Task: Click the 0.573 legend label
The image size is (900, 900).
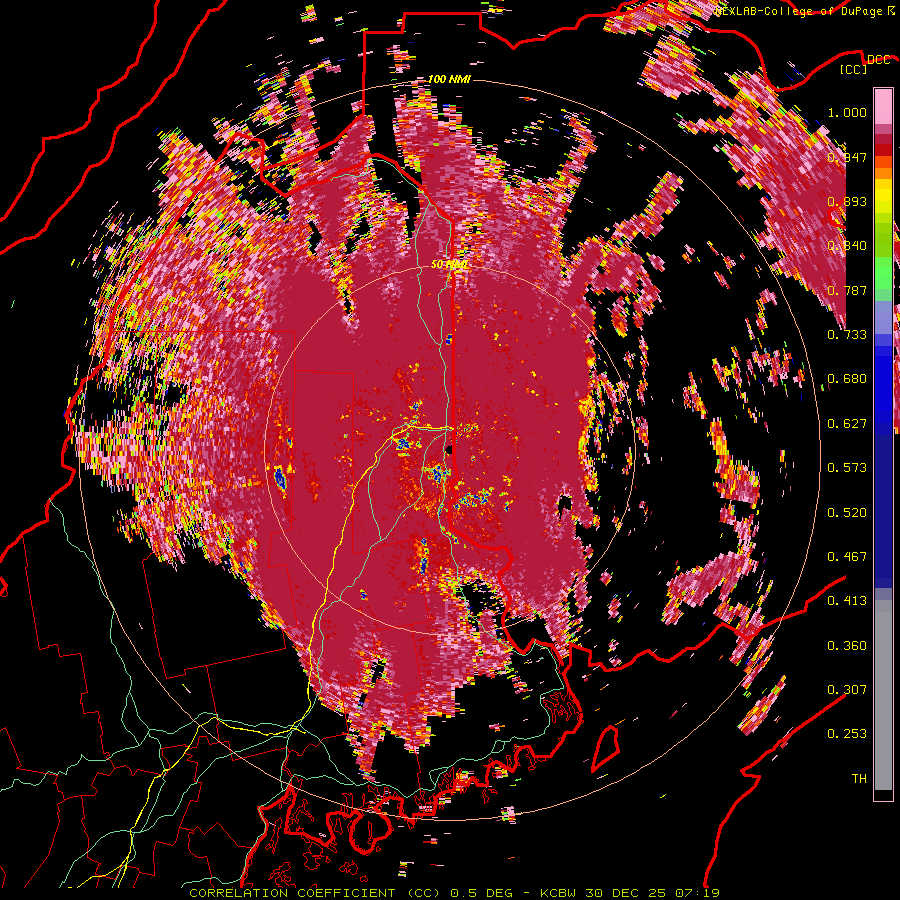Action: [847, 468]
